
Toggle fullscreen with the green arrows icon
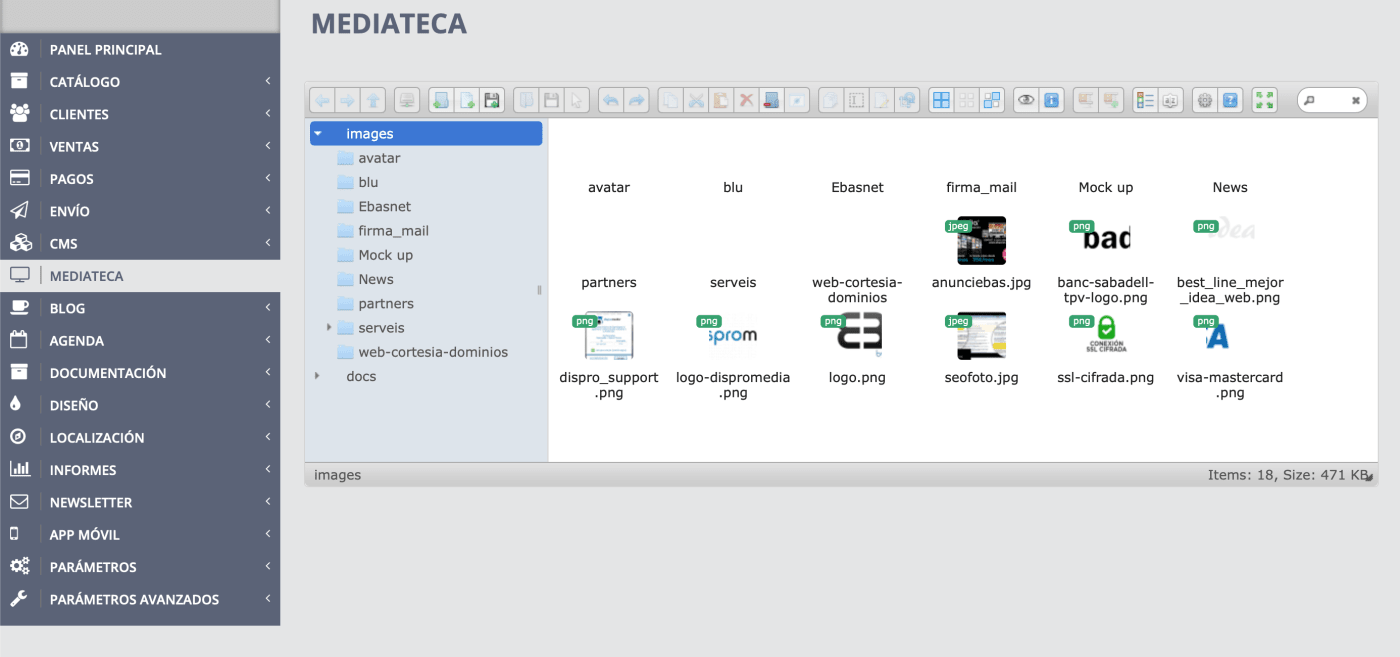click(x=1265, y=100)
